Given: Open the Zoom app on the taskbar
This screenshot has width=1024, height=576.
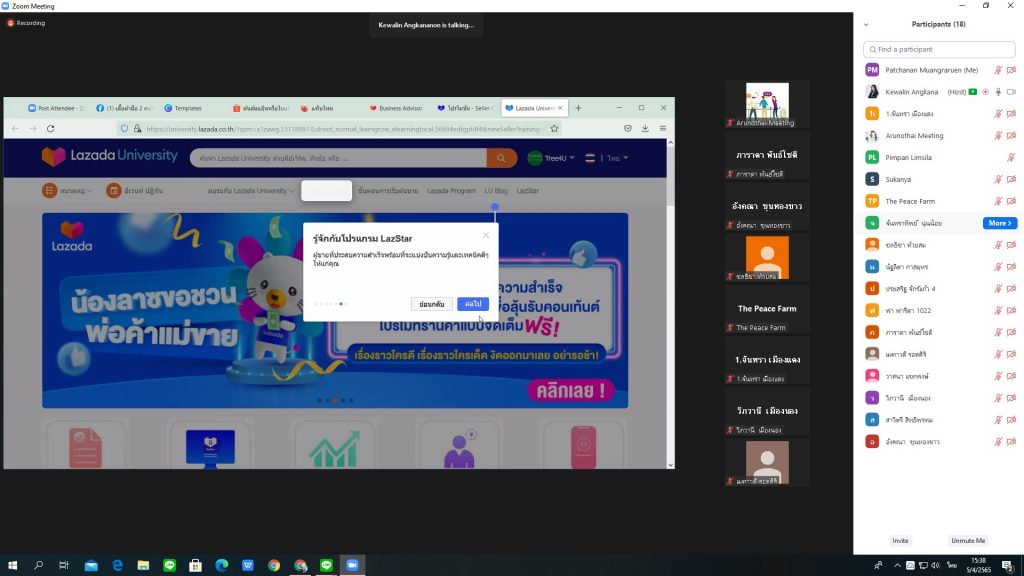Looking at the screenshot, I should [x=352, y=566].
